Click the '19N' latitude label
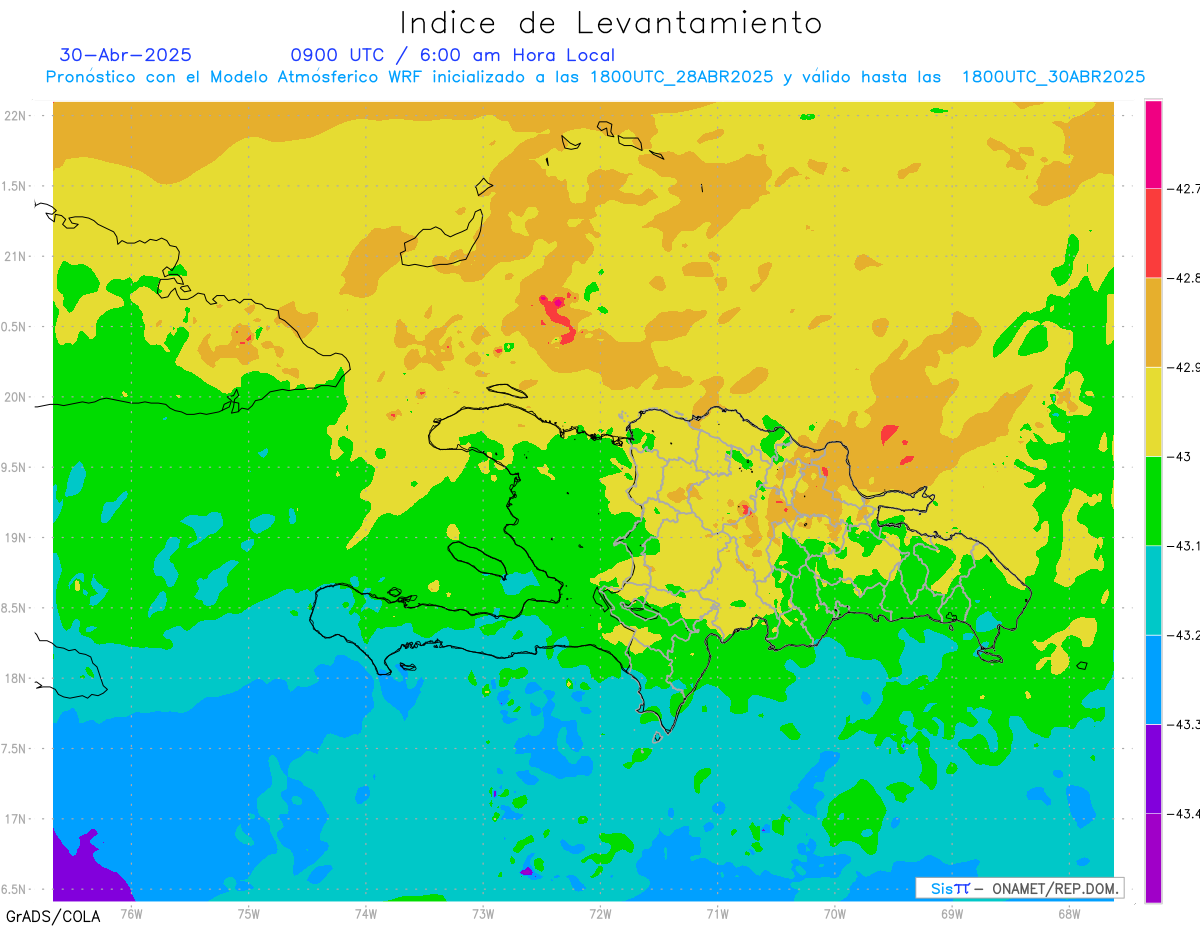Screen dimensions: 1200x927 (x=16, y=538)
